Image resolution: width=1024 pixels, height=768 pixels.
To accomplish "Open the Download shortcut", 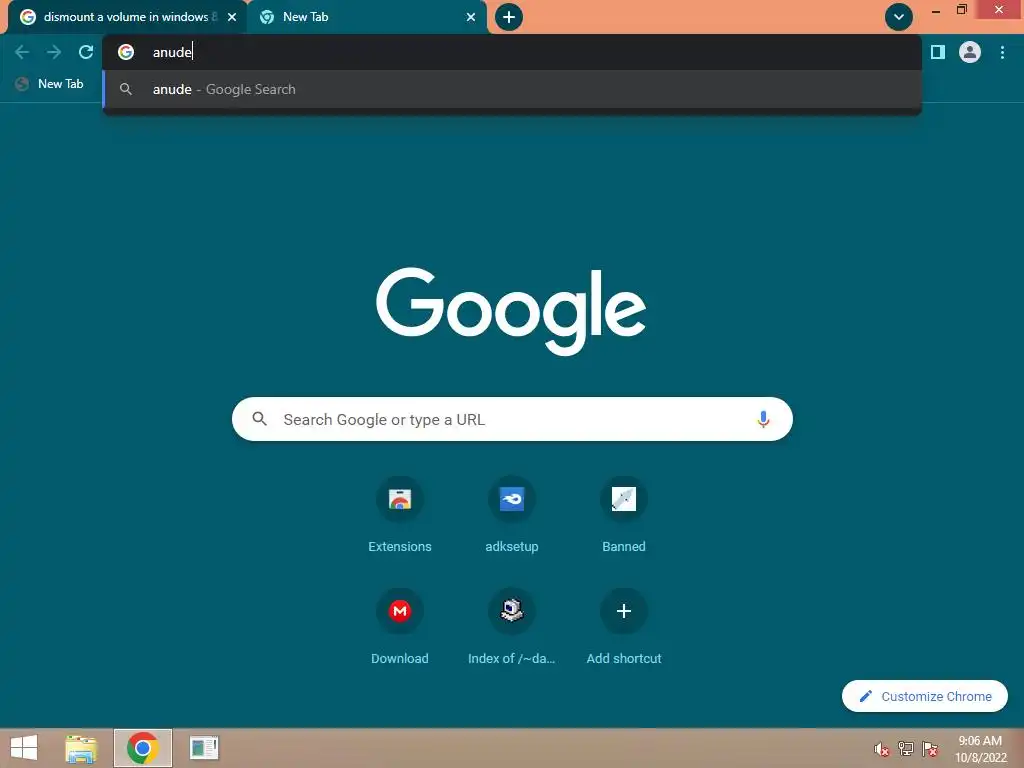I will point(400,628).
